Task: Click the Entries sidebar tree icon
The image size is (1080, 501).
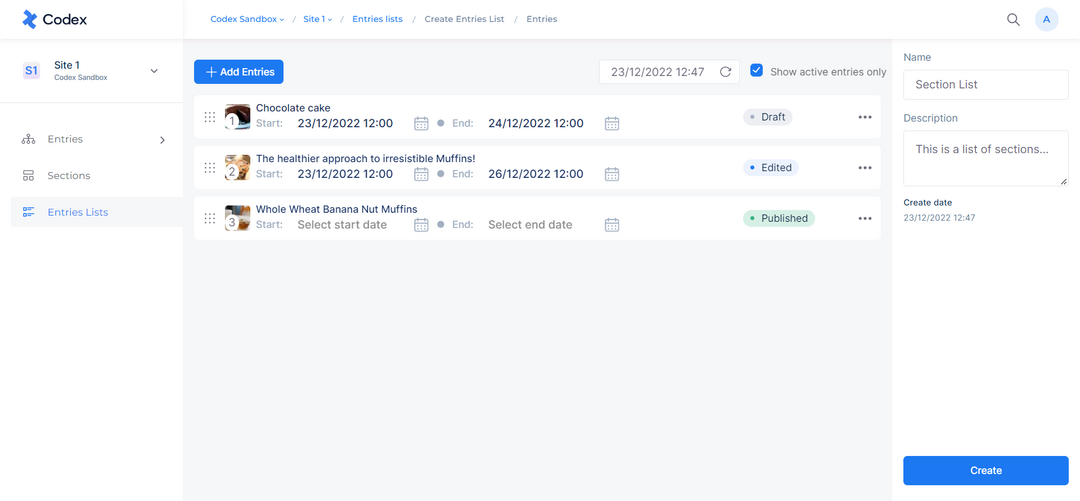Action: tap(28, 139)
